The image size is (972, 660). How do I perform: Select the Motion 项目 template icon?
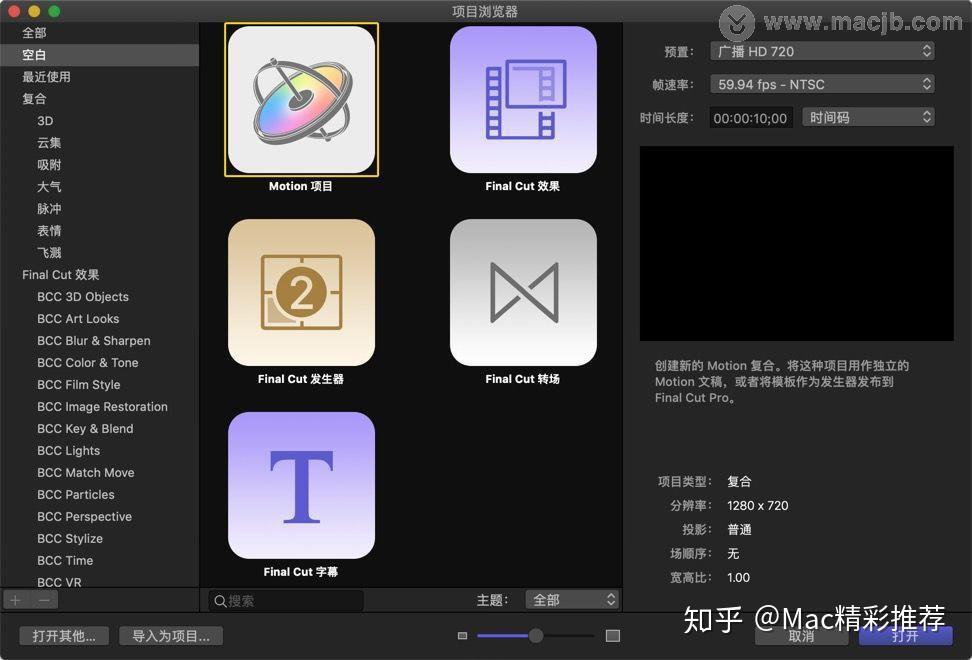(301, 100)
